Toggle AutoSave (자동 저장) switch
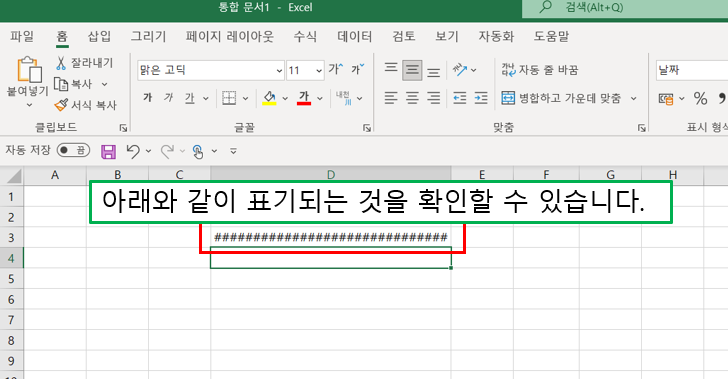The image size is (728, 379). point(73,150)
